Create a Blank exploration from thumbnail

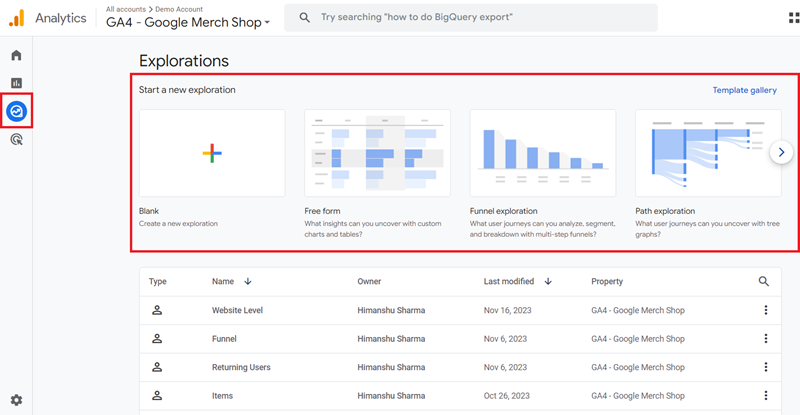pos(212,153)
